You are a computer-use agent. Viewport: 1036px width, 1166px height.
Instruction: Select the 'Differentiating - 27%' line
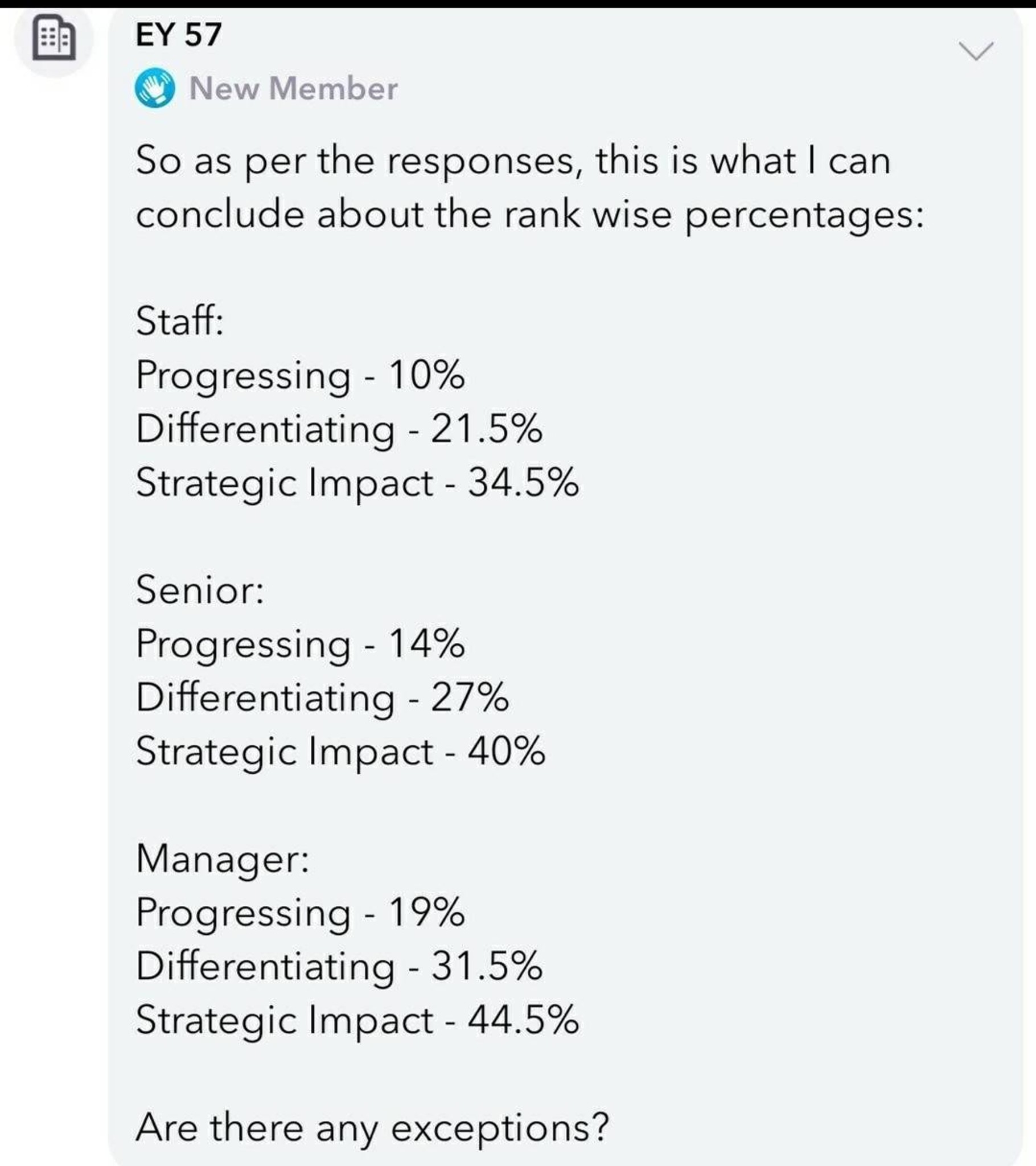point(322,697)
